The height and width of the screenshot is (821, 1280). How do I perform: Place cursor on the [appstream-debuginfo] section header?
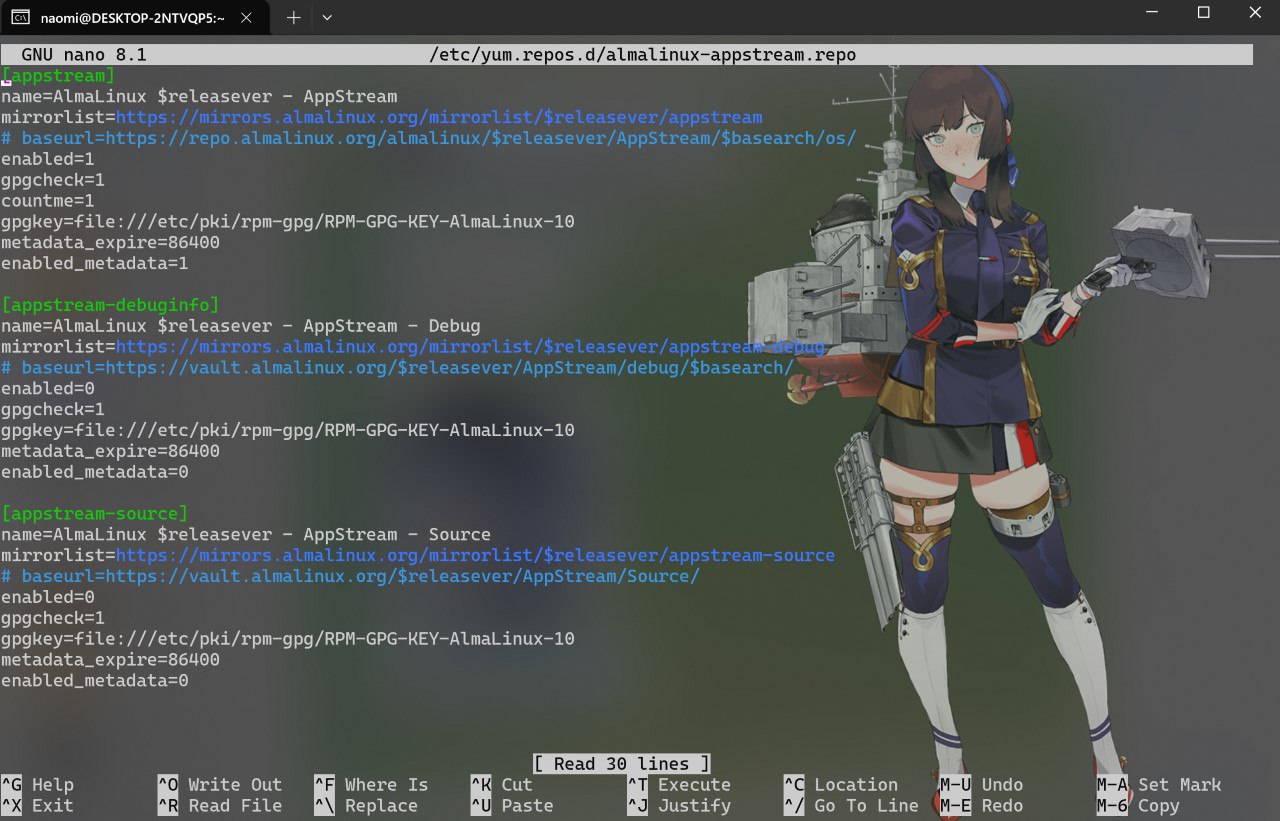tap(110, 305)
